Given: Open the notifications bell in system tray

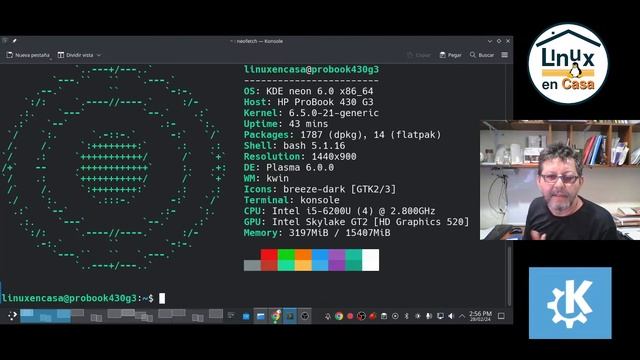Looking at the screenshot, I should (327, 316).
